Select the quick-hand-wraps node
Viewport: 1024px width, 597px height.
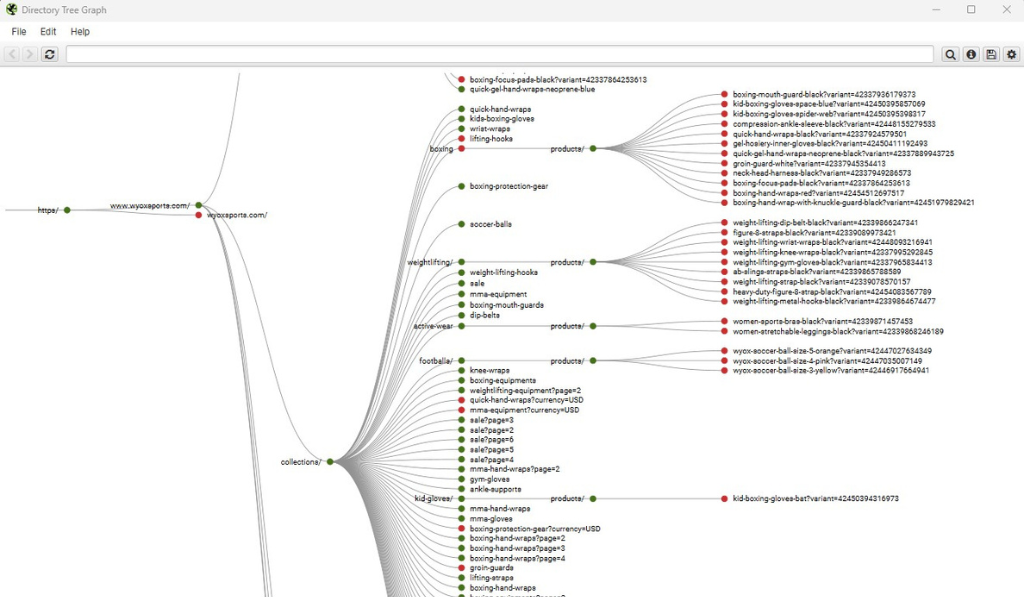(x=462, y=109)
